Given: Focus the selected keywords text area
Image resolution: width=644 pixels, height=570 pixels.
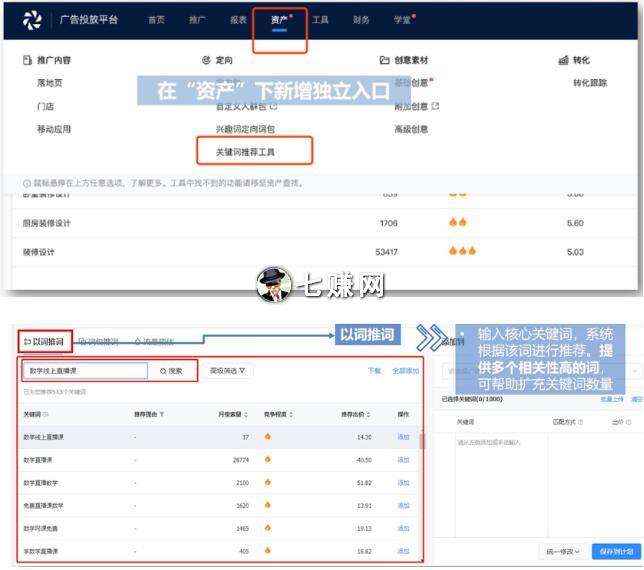Looking at the screenshot, I should point(501,485).
